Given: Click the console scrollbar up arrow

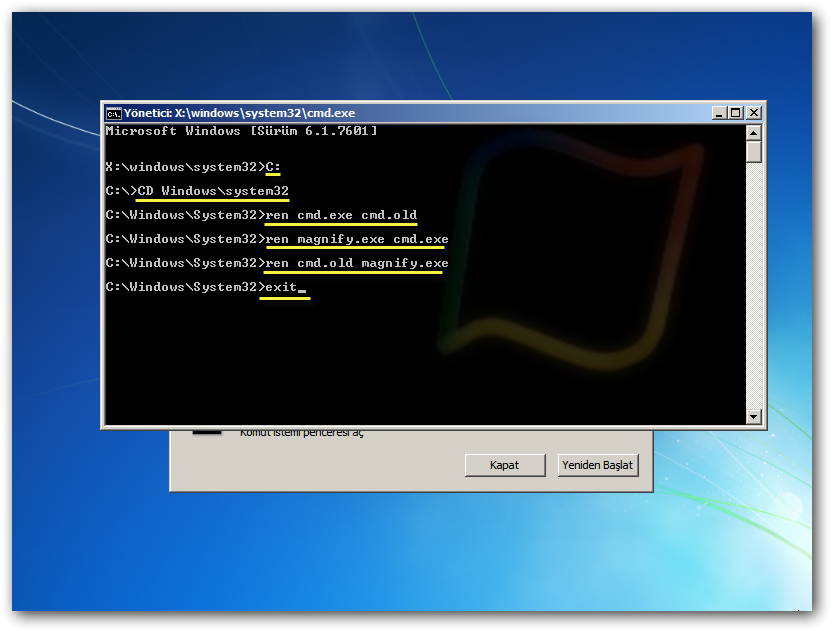Looking at the screenshot, I should (x=753, y=132).
